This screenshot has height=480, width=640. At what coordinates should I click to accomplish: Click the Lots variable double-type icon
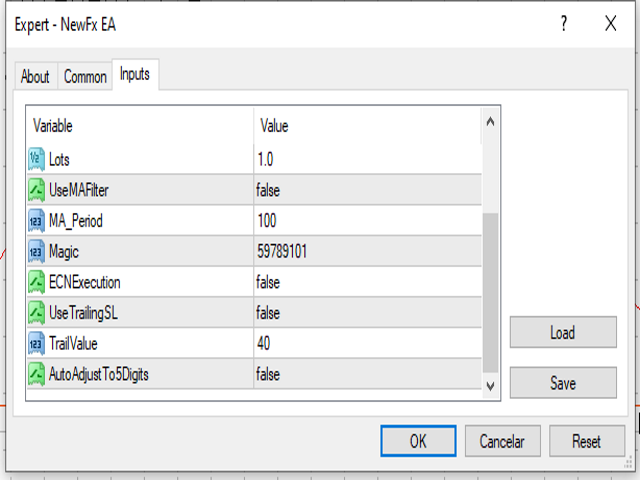coord(36,159)
